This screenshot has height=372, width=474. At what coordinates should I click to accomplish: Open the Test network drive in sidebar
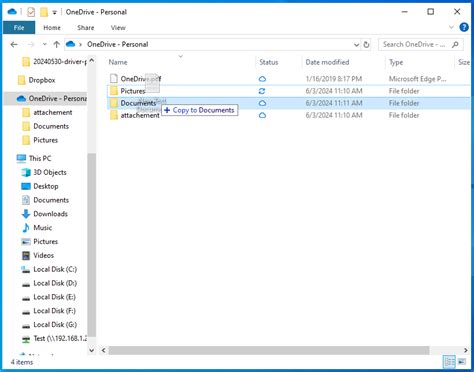(x=54, y=338)
